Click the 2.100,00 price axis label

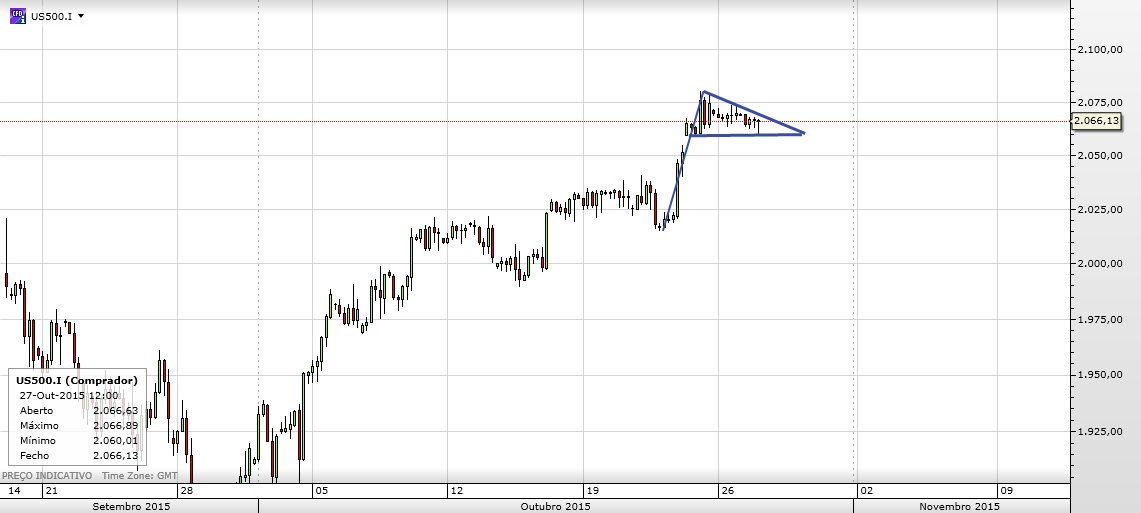(1099, 49)
